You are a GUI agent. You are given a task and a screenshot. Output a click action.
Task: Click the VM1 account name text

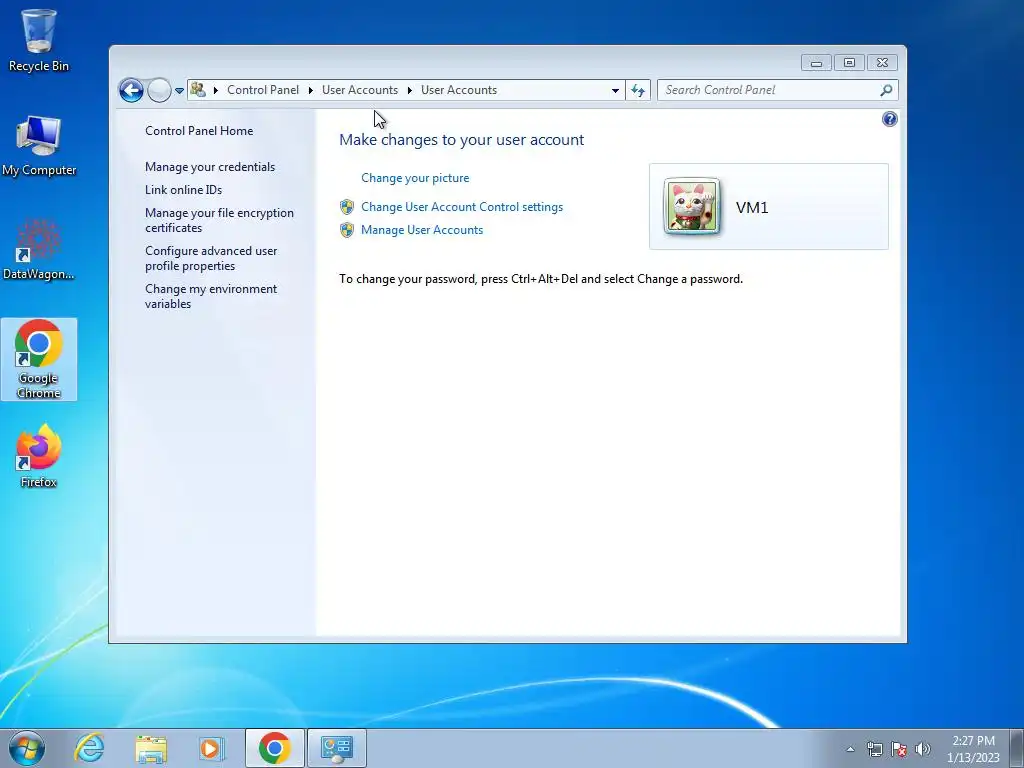pos(752,208)
